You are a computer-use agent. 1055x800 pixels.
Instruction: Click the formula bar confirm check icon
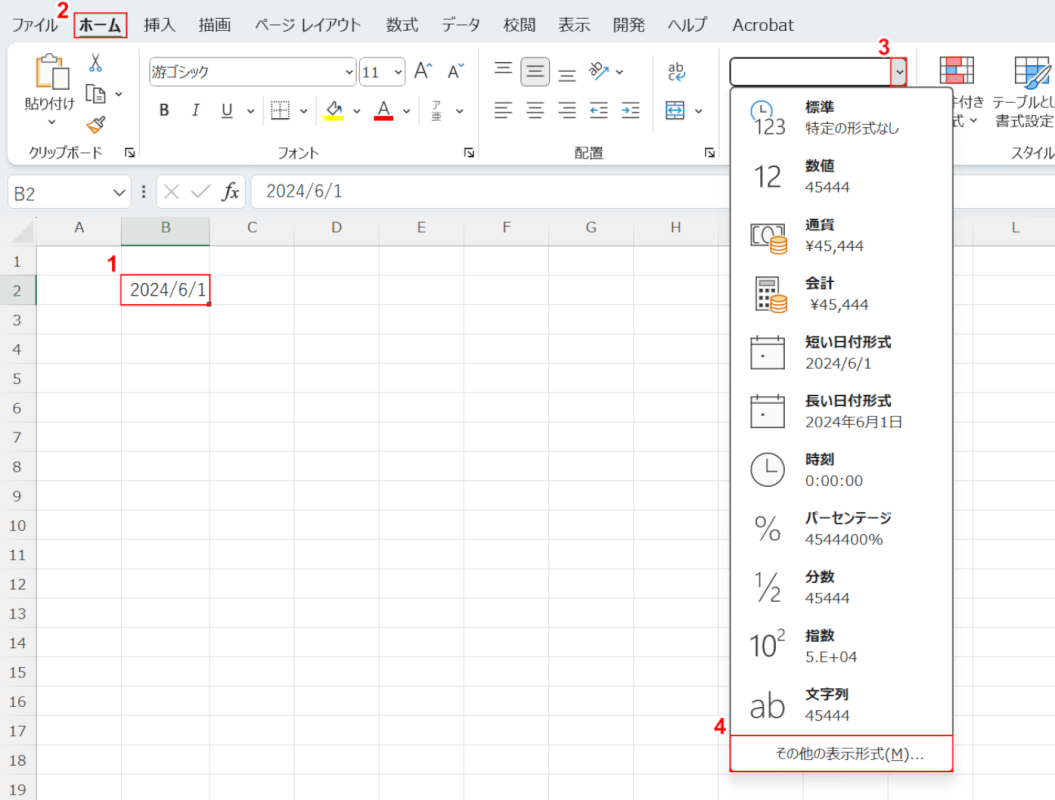click(201, 192)
